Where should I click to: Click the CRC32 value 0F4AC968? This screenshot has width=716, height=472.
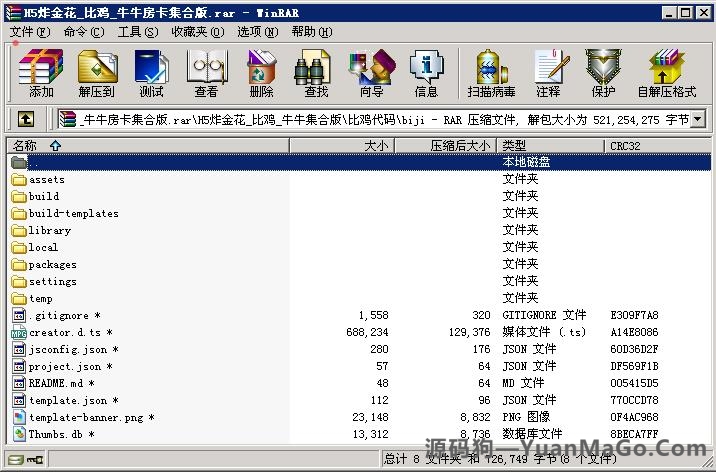point(634,417)
